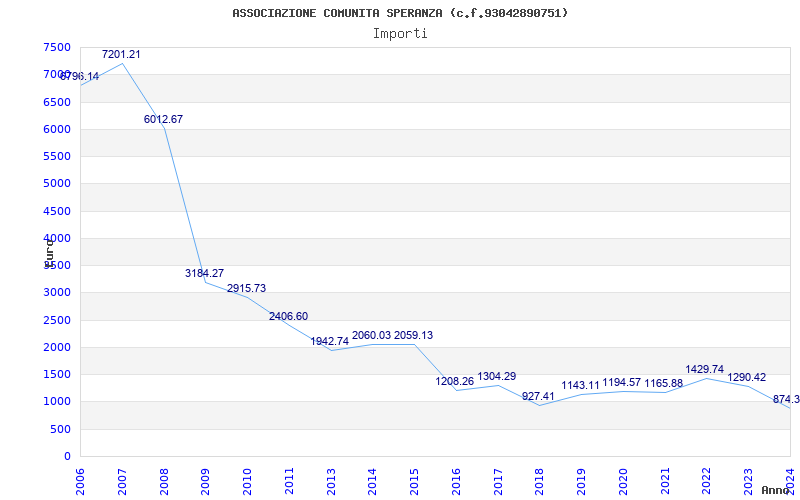The image size is (800, 500).
Task: Click the 1000 y-axis tick label
Action: click(x=57, y=402)
